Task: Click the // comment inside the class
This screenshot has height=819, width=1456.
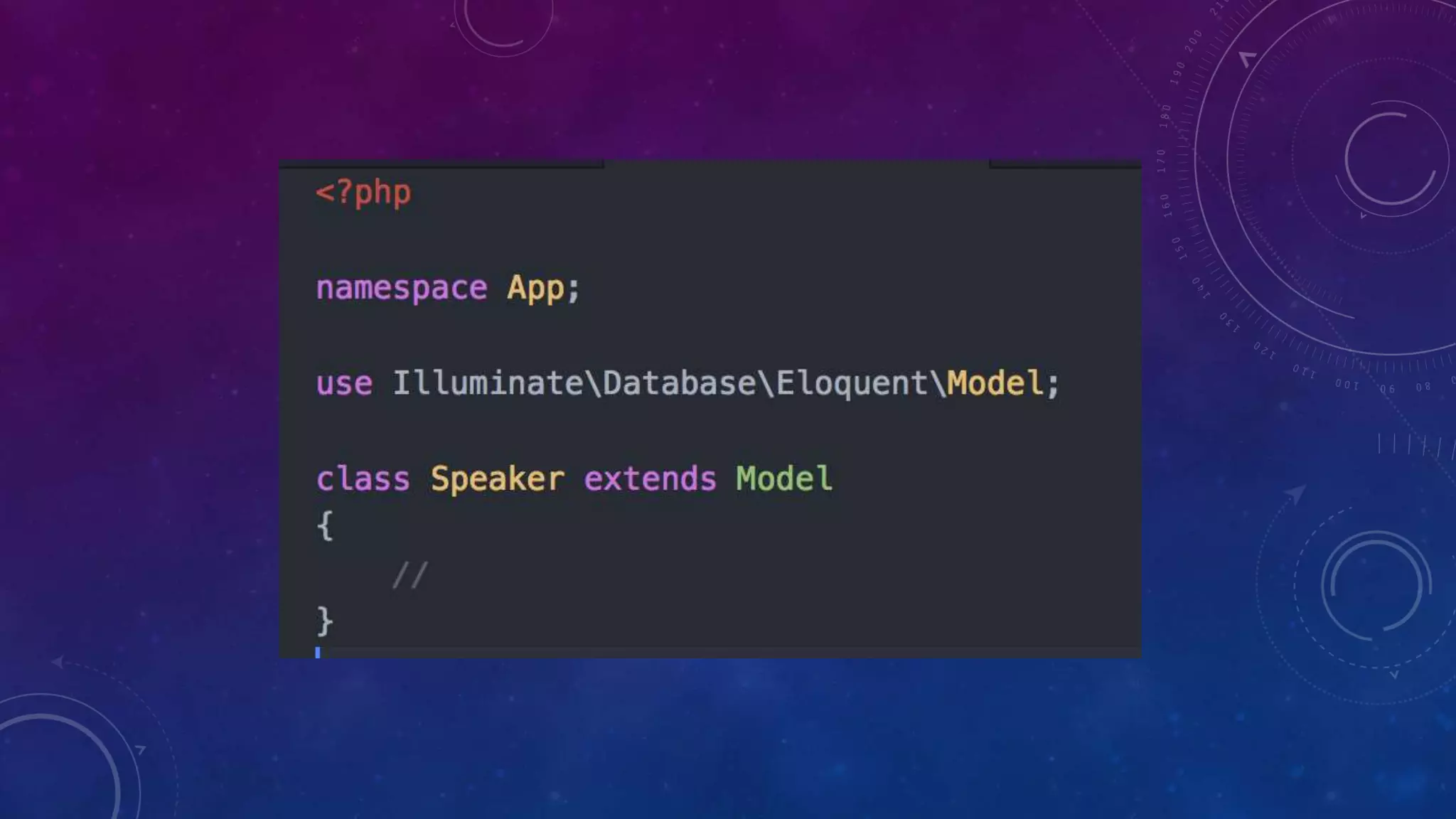Action: [410, 574]
